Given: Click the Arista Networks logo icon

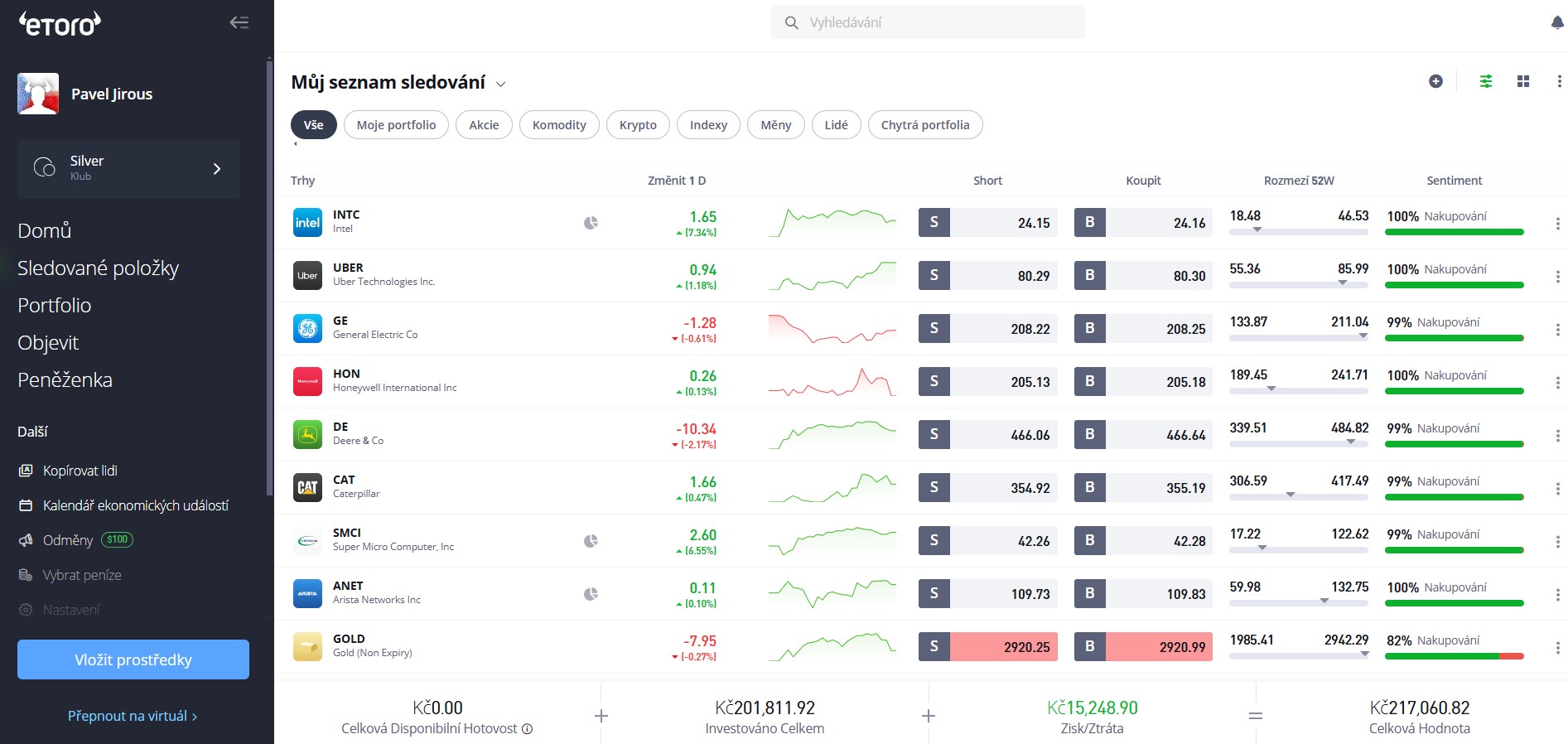Looking at the screenshot, I should (308, 594).
